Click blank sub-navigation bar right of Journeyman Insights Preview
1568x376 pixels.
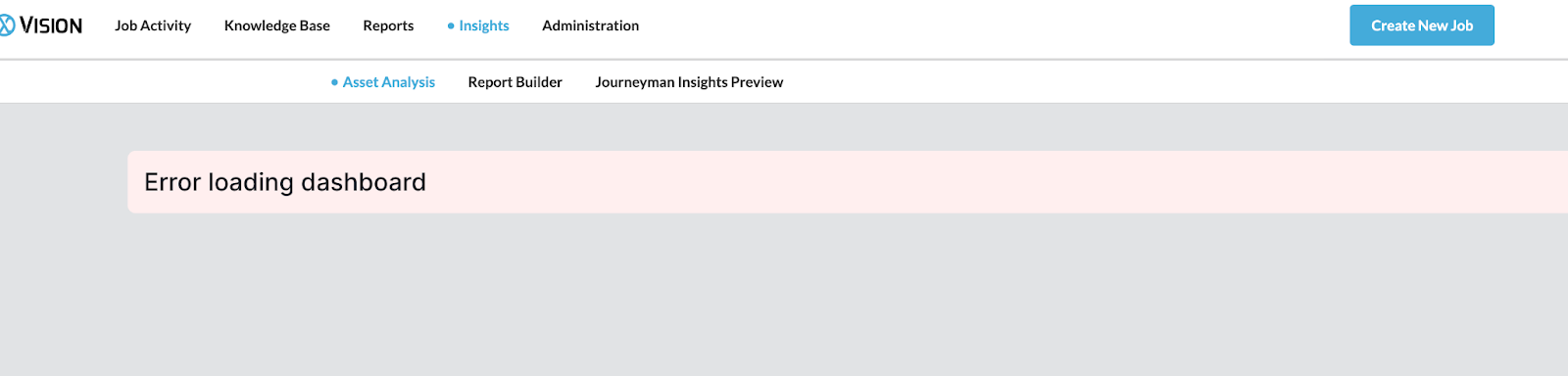[x=1176, y=82]
